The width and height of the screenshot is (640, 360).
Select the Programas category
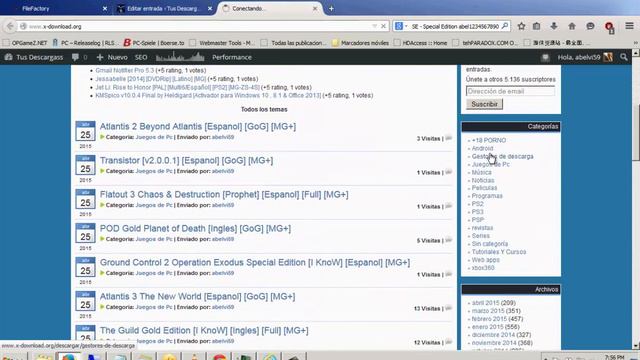pos(487,196)
